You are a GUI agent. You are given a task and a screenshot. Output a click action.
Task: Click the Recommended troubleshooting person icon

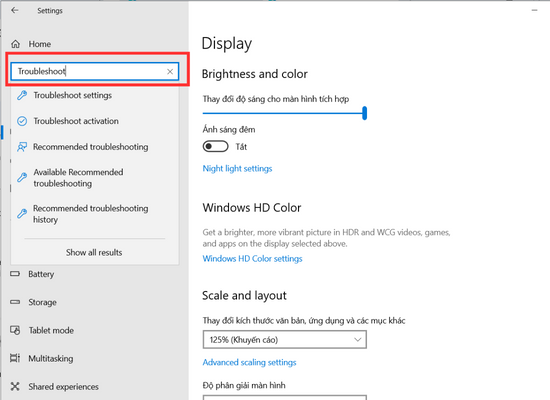point(22,147)
